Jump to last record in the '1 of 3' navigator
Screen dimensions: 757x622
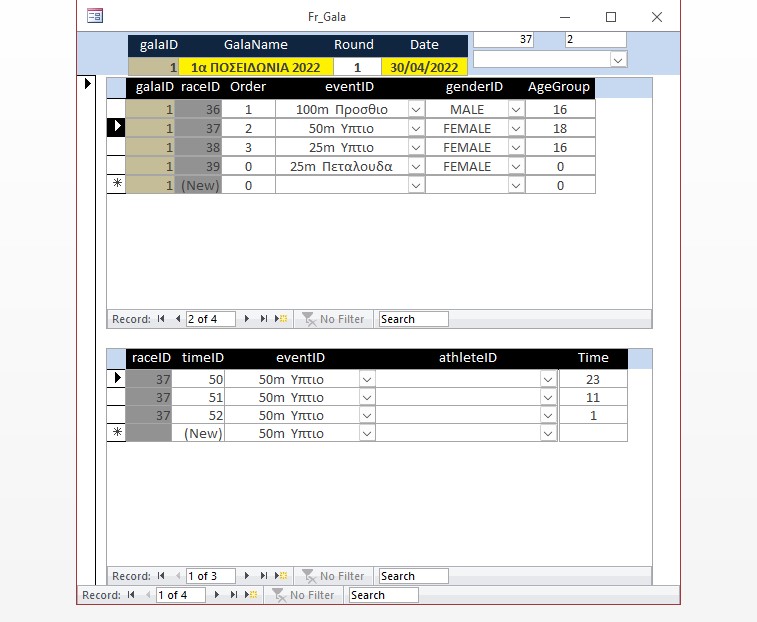(264, 576)
